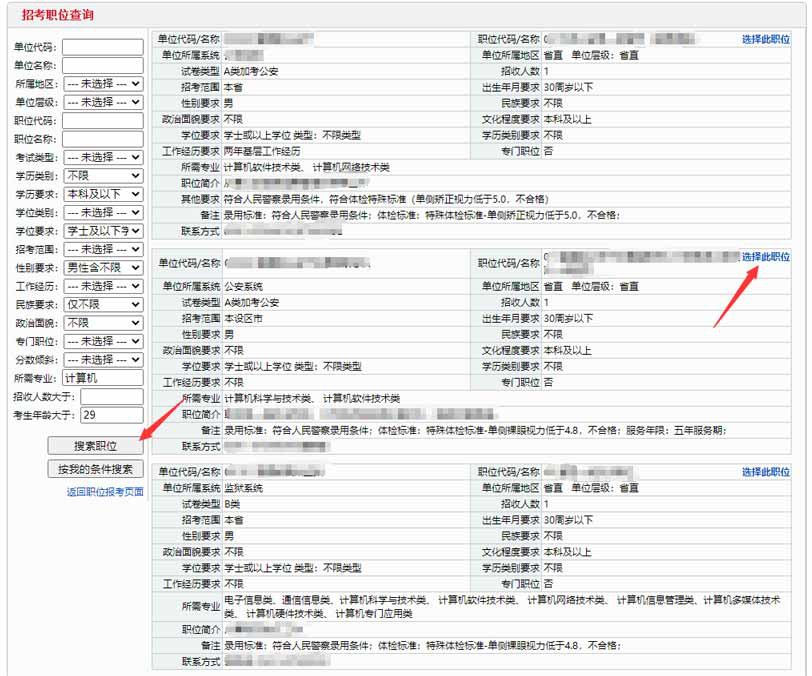Click the 按我的条件搜索 button

click(x=95, y=469)
